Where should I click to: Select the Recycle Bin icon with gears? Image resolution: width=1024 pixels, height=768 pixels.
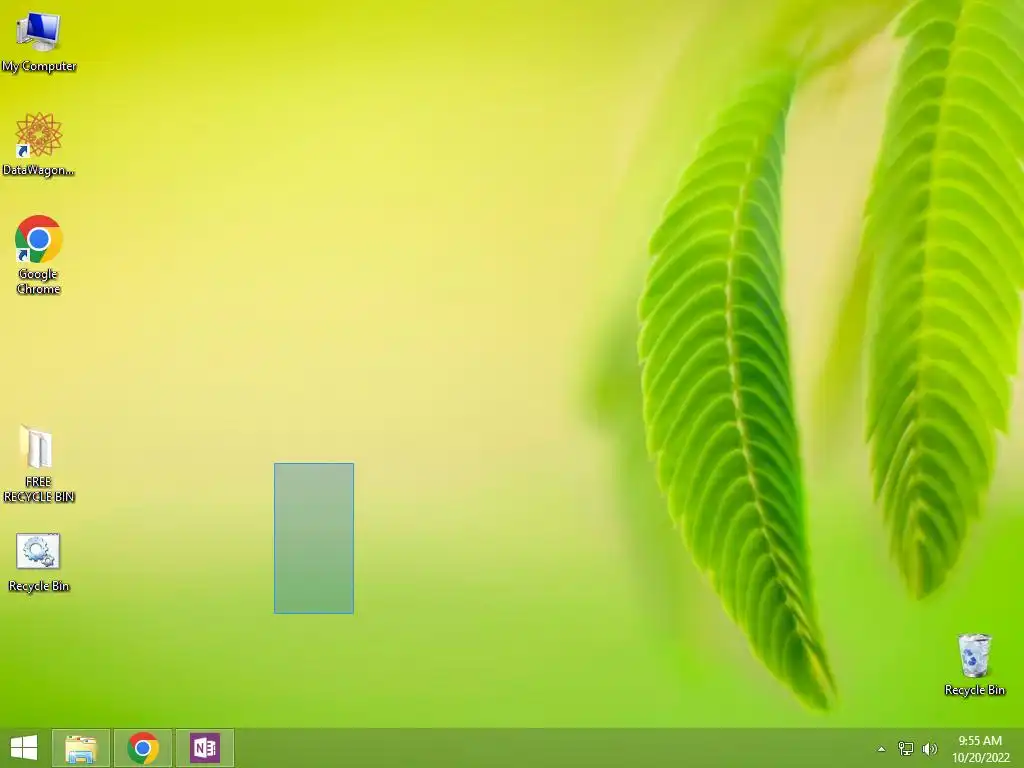pos(39,563)
